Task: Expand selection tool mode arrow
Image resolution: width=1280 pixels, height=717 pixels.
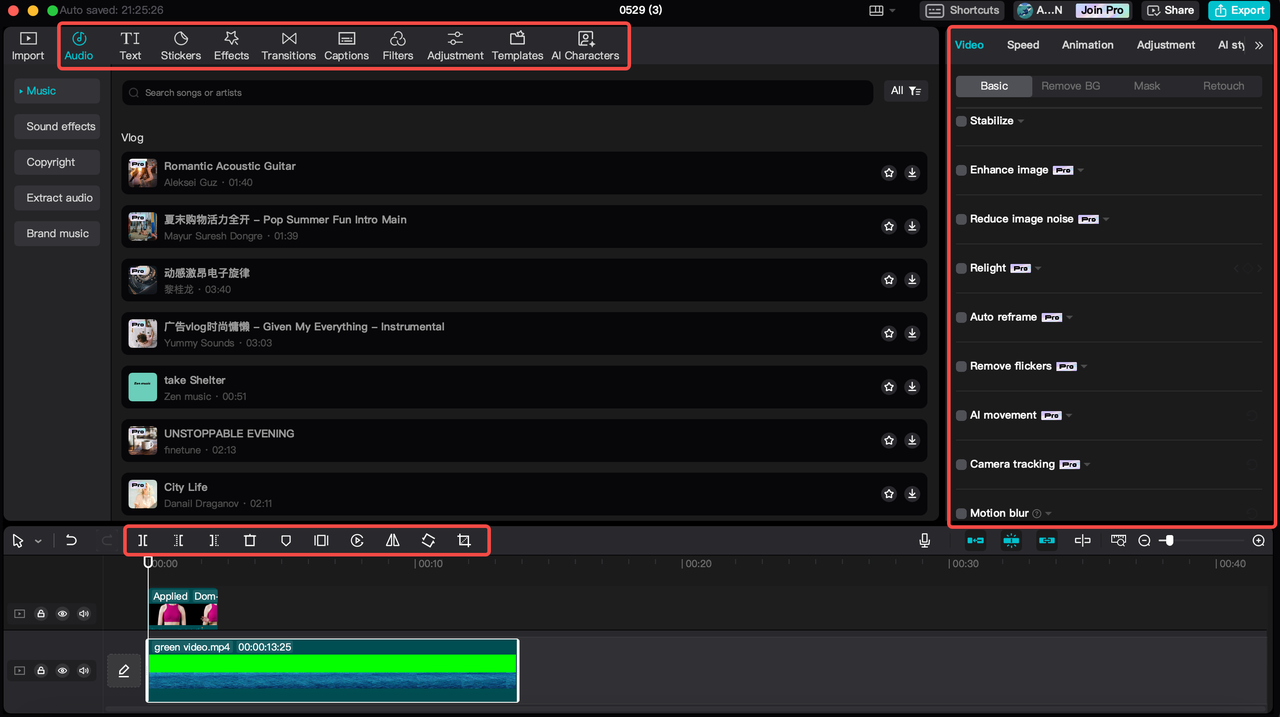Action: click(38, 541)
